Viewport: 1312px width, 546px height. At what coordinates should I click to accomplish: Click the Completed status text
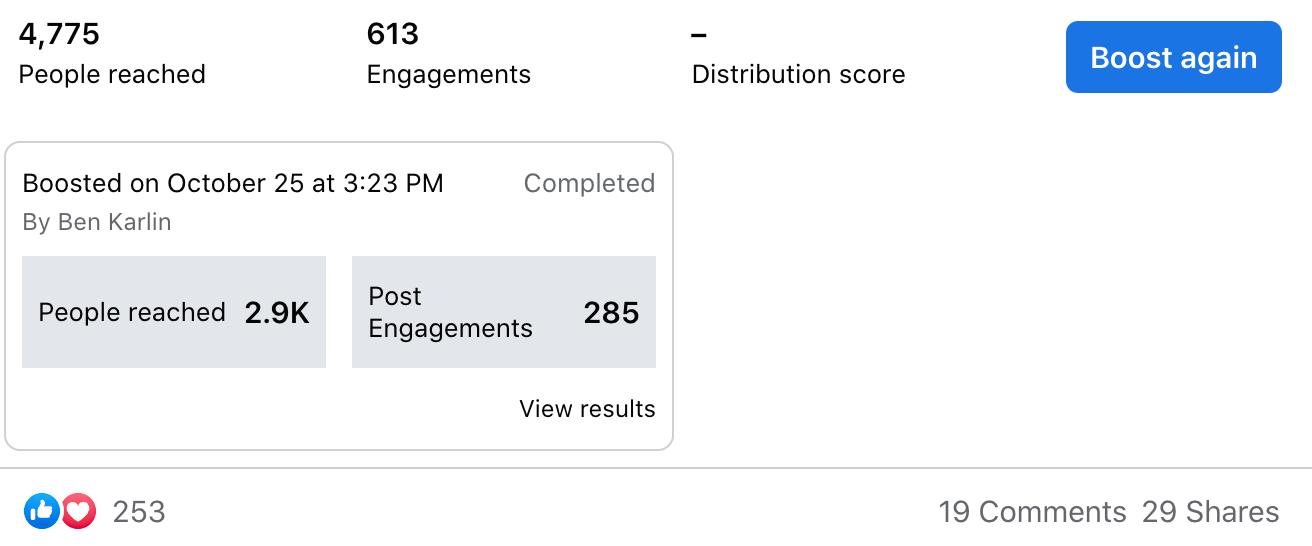(x=589, y=184)
